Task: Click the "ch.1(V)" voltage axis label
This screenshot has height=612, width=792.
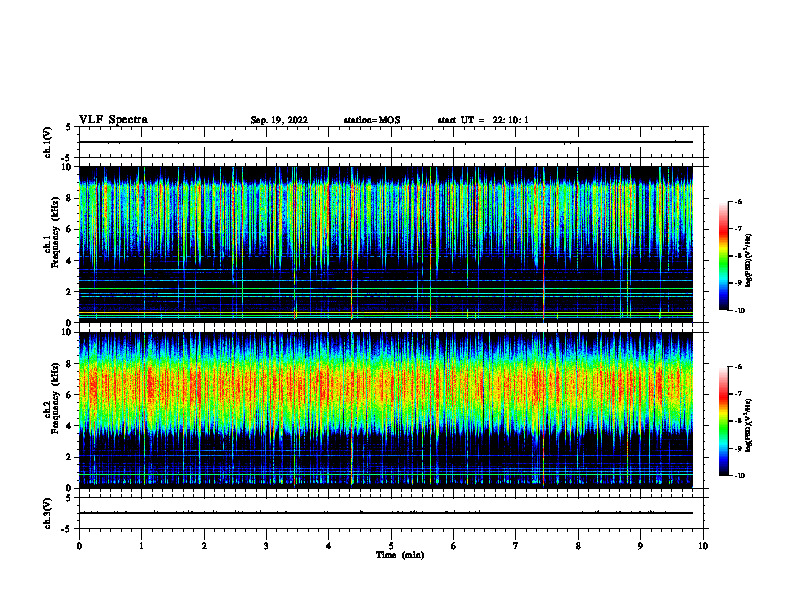Action: [x=48, y=142]
